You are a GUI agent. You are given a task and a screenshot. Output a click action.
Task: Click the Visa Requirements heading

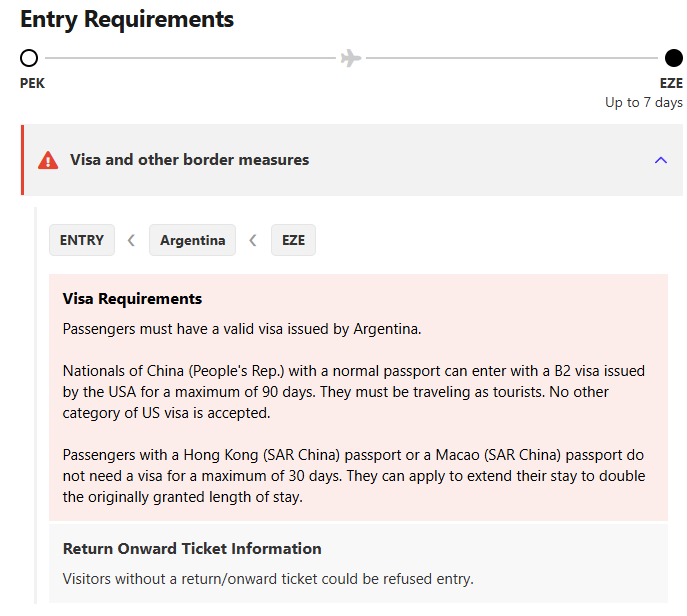[132, 299]
